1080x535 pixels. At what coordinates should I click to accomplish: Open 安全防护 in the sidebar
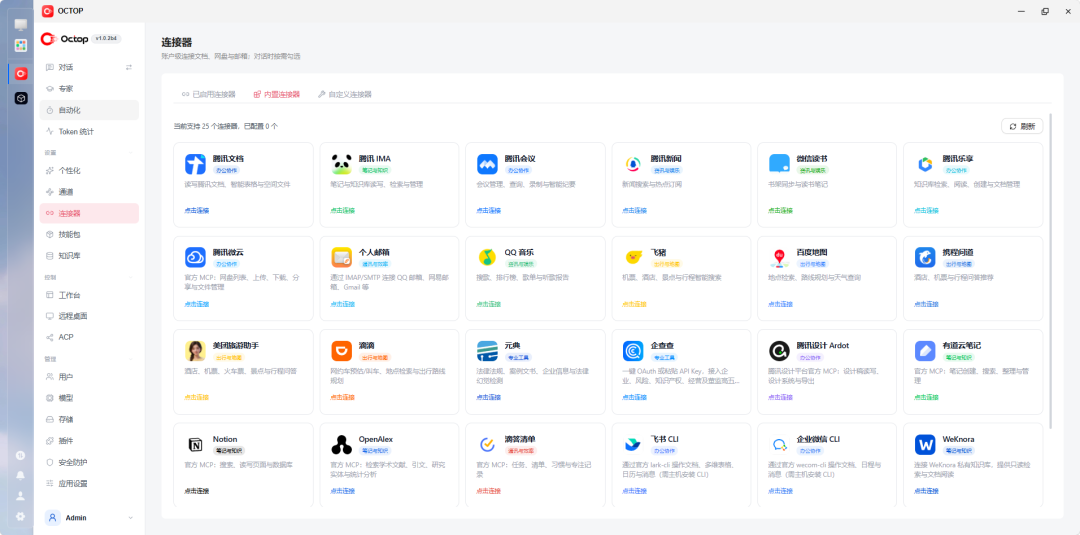89,463
